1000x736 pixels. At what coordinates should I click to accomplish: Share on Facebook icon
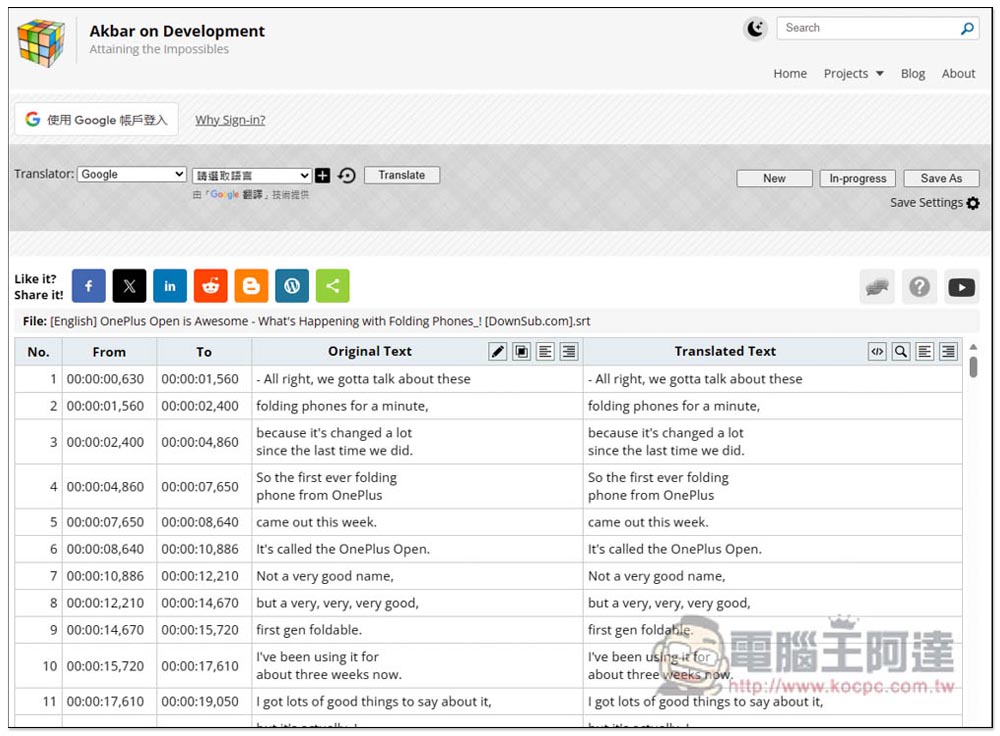point(89,286)
